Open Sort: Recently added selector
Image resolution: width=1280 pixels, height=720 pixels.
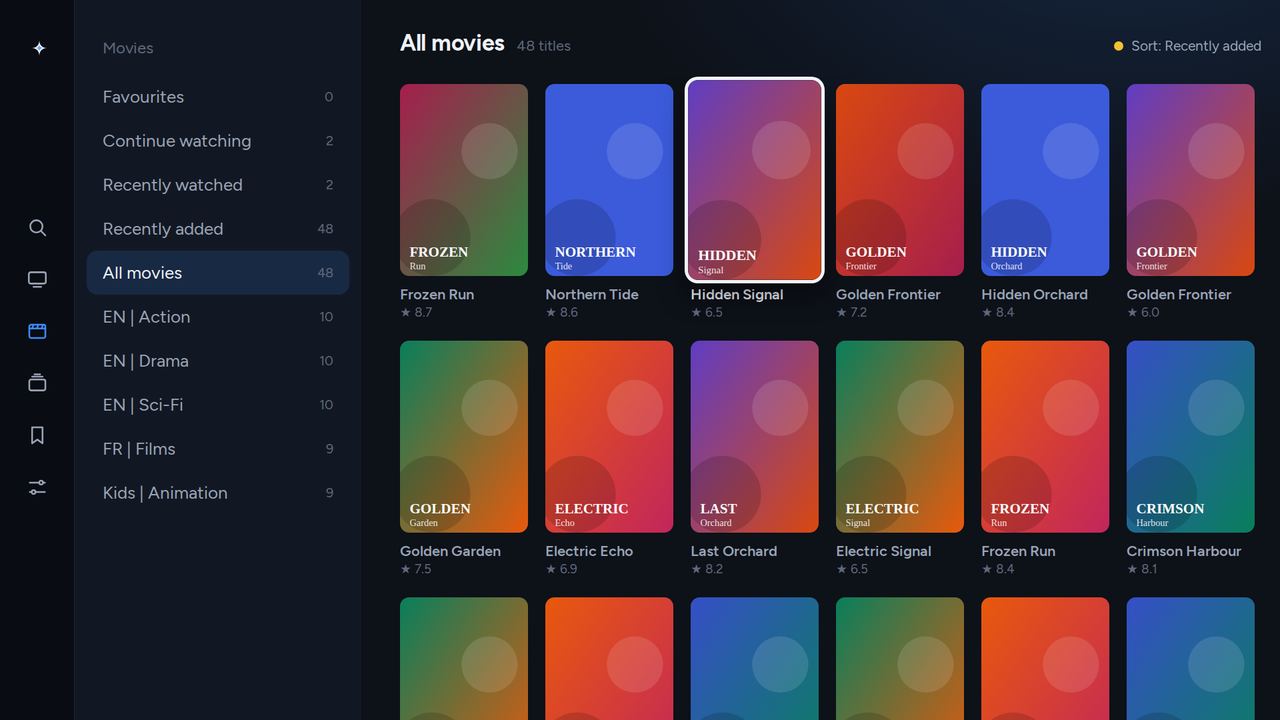point(1187,46)
